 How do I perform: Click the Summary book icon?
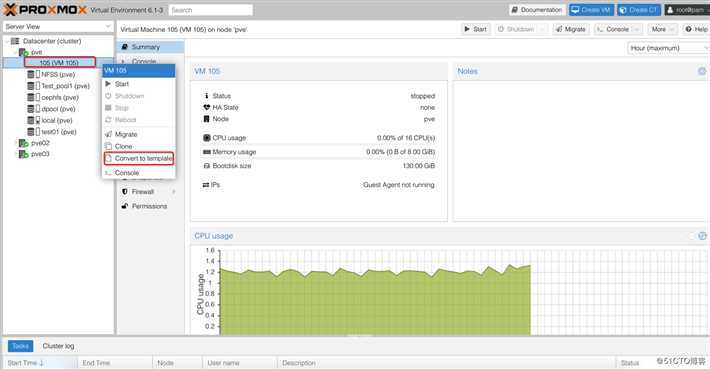pos(125,47)
